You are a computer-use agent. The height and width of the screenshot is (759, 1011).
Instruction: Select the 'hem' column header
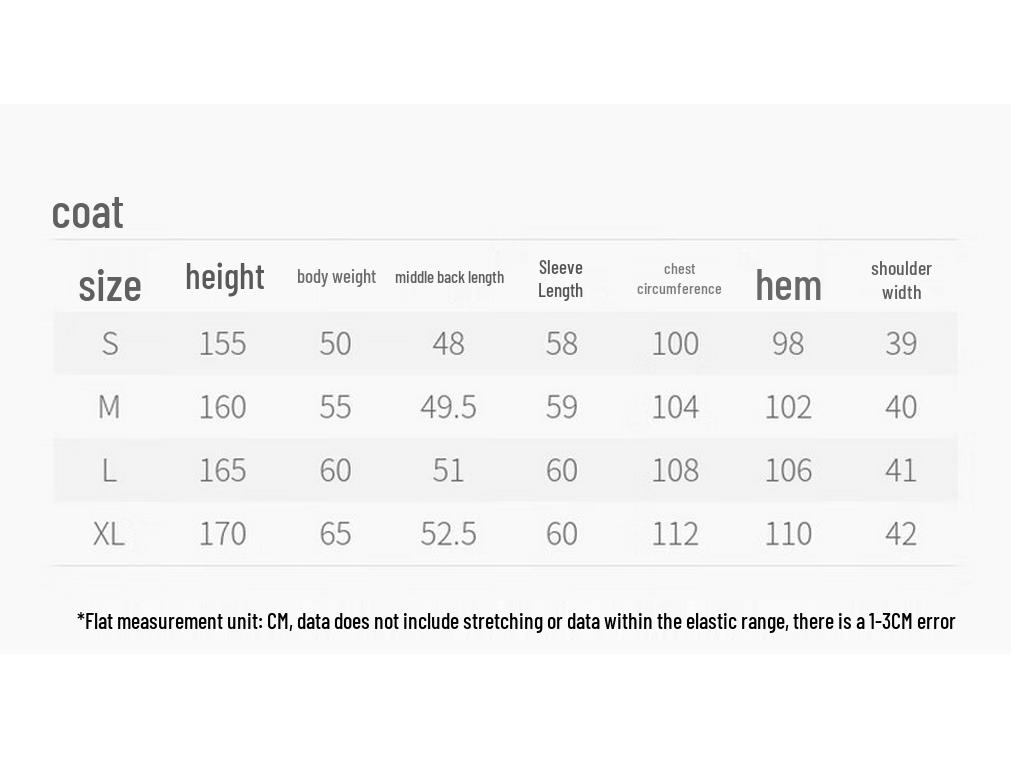click(x=789, y=285)
